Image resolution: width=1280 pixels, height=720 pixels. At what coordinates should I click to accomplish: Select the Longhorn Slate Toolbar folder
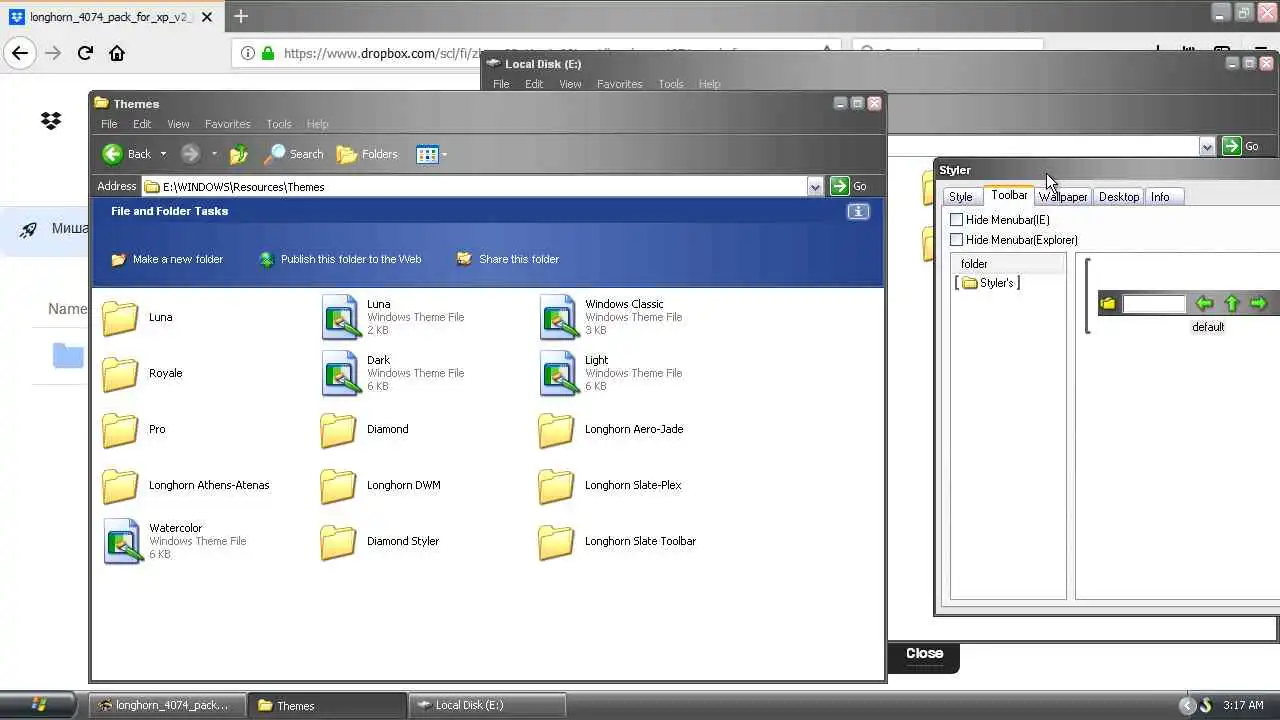click(617, 541)
